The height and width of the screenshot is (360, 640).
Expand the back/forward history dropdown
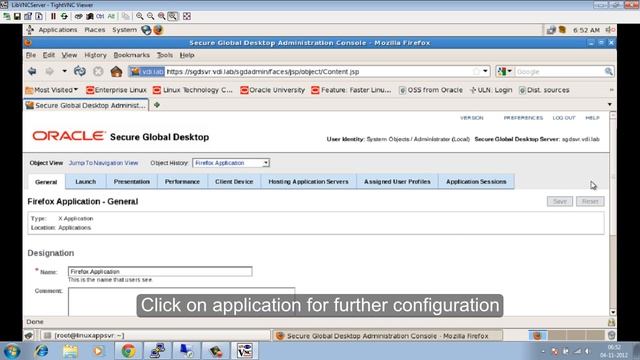(64, 71)
